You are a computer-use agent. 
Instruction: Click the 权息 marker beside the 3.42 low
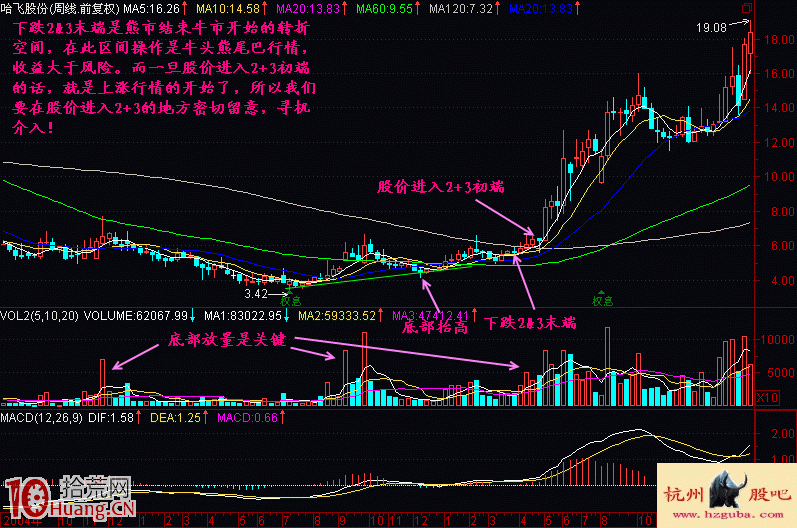click(291, 301)
